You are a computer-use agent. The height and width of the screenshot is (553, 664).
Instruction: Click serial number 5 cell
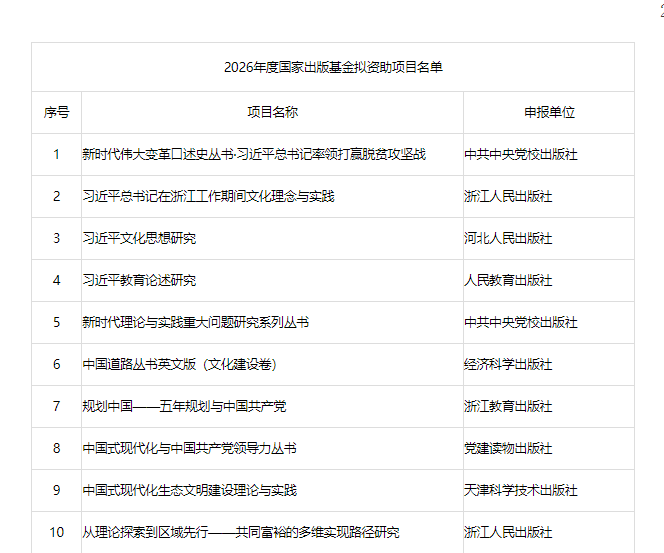[56, 322]
